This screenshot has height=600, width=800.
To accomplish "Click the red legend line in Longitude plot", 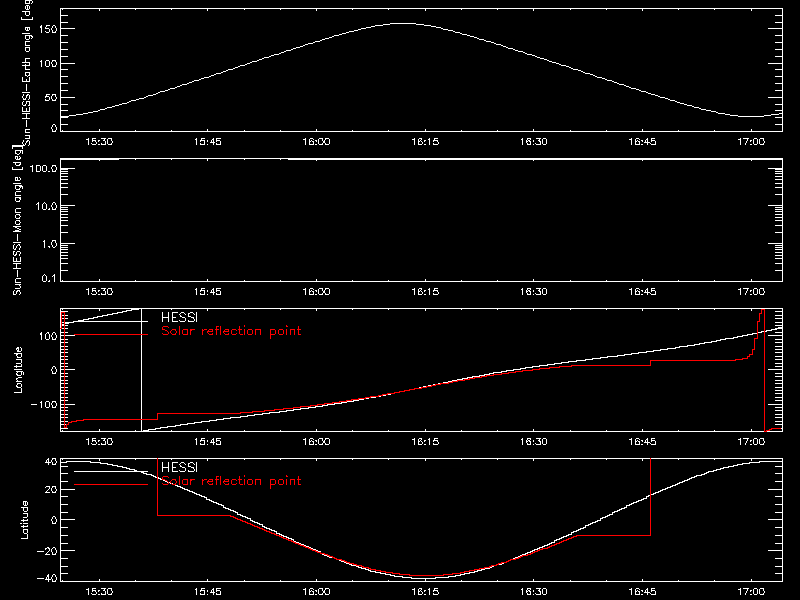I will [x=111, y=335].
